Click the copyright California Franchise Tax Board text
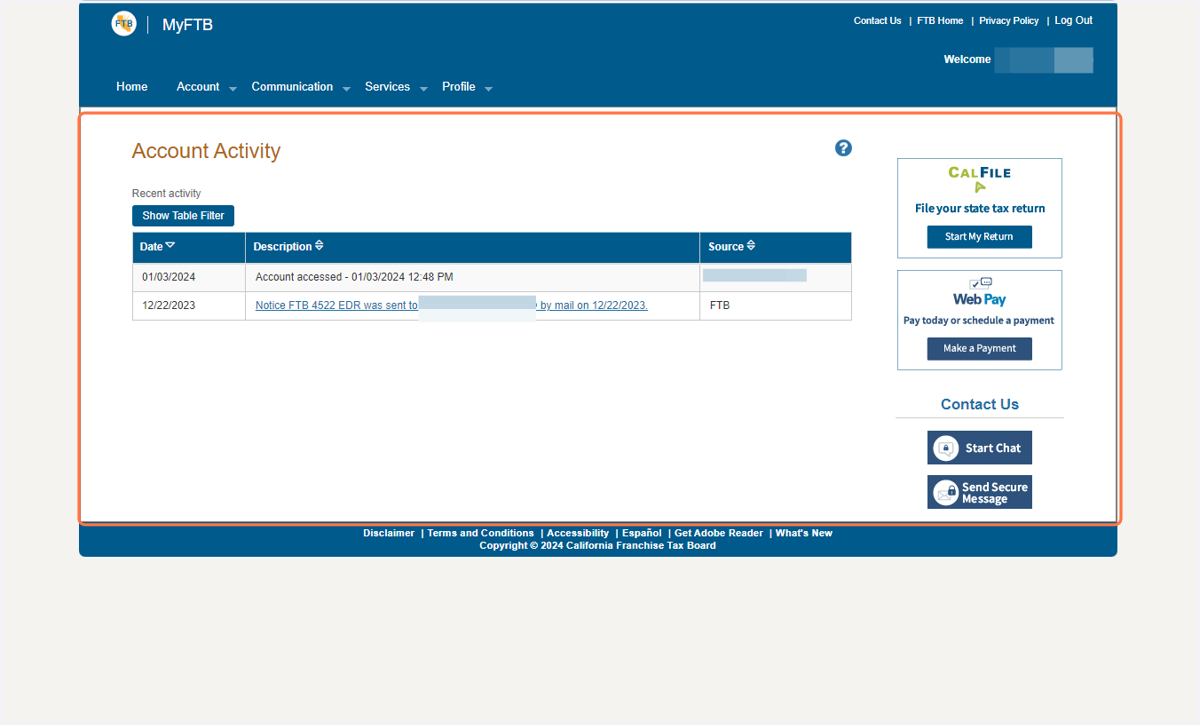The width and height of the screenshot is (1200, 725). 598,546
